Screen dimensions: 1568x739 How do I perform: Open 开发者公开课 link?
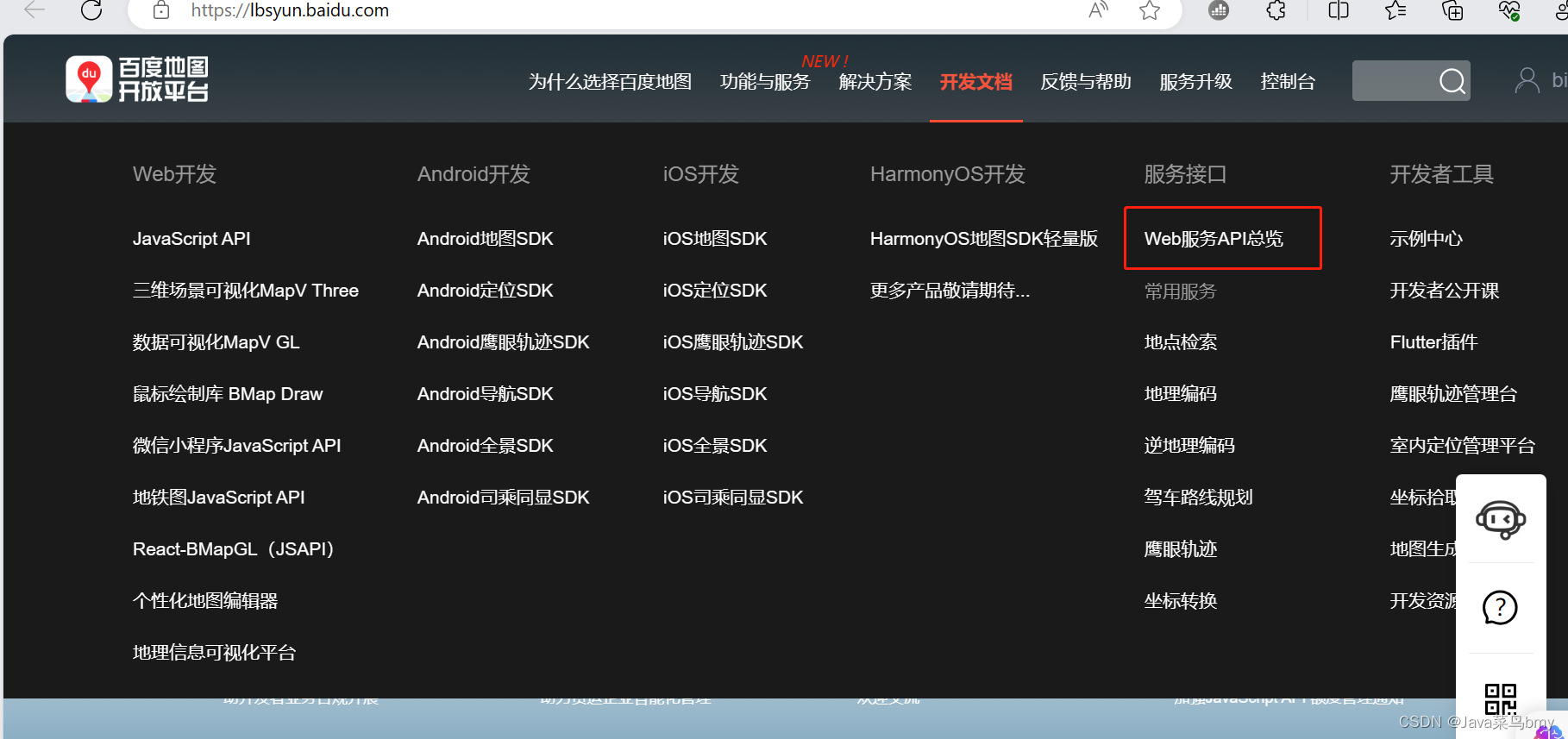tap(1445, 291)
